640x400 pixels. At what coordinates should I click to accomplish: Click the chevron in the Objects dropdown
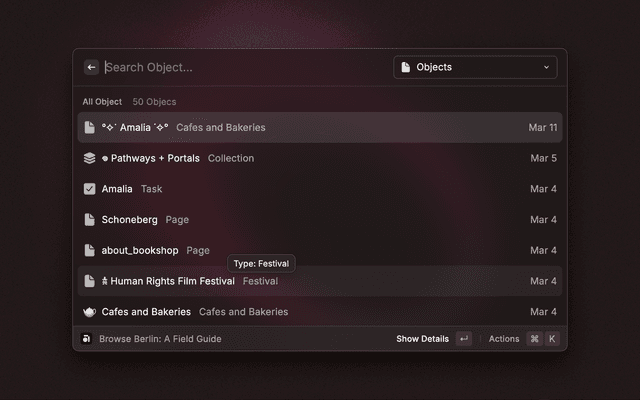pyautogui.click(x=546, y=67)
